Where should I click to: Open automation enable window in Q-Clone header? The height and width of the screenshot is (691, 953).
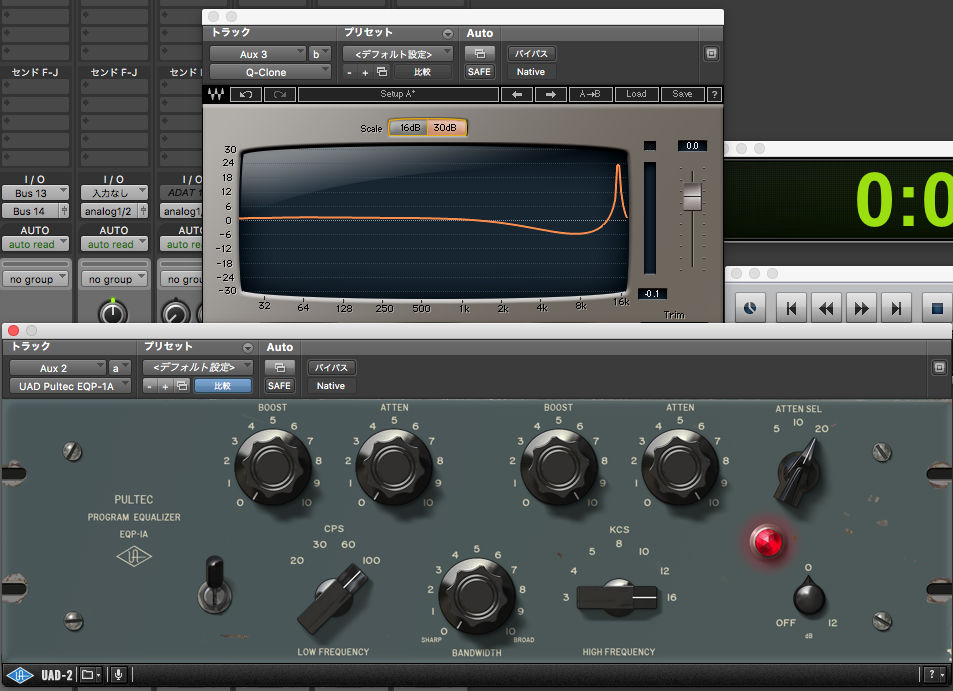point(480,53)
